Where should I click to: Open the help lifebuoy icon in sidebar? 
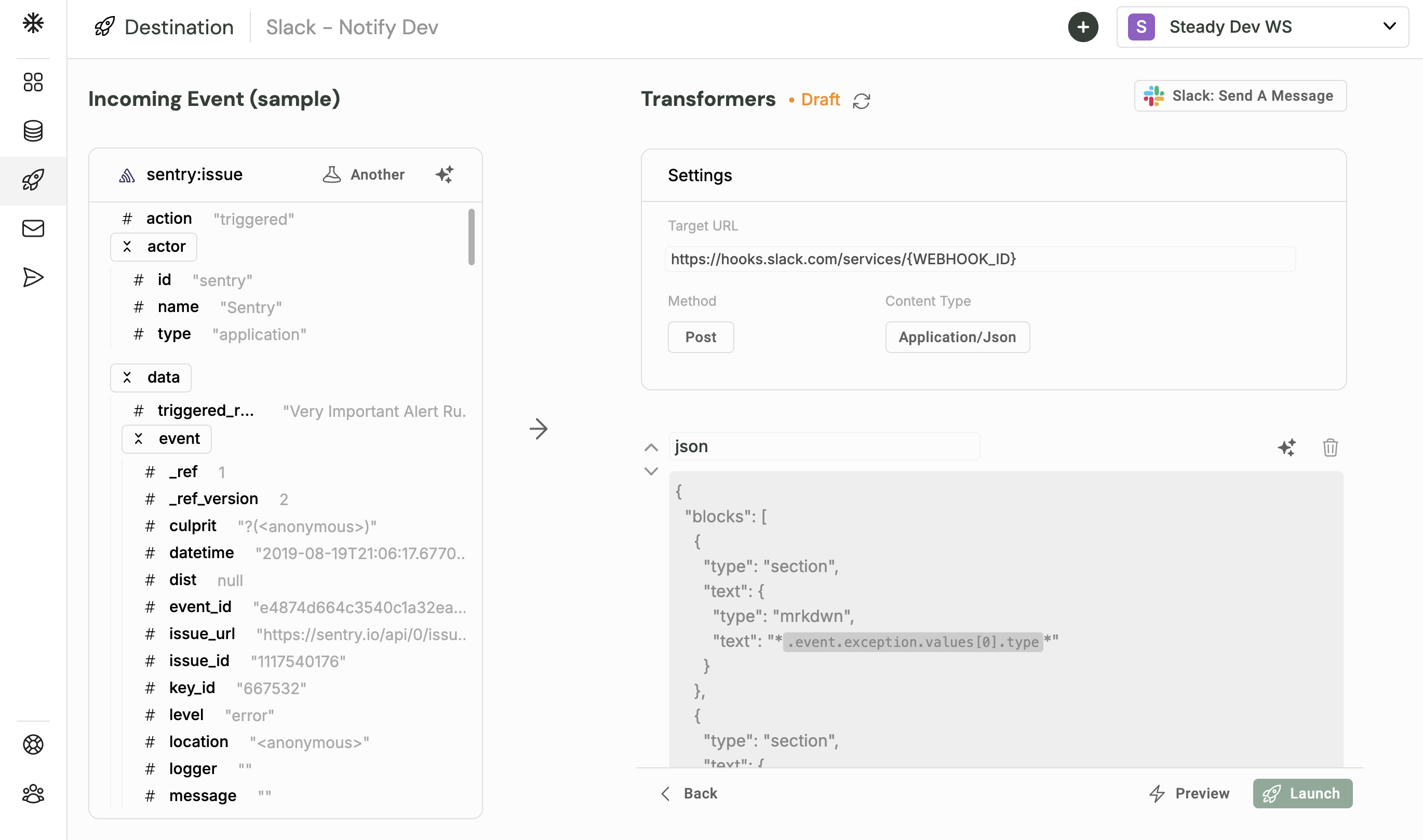tap(33, 744)
